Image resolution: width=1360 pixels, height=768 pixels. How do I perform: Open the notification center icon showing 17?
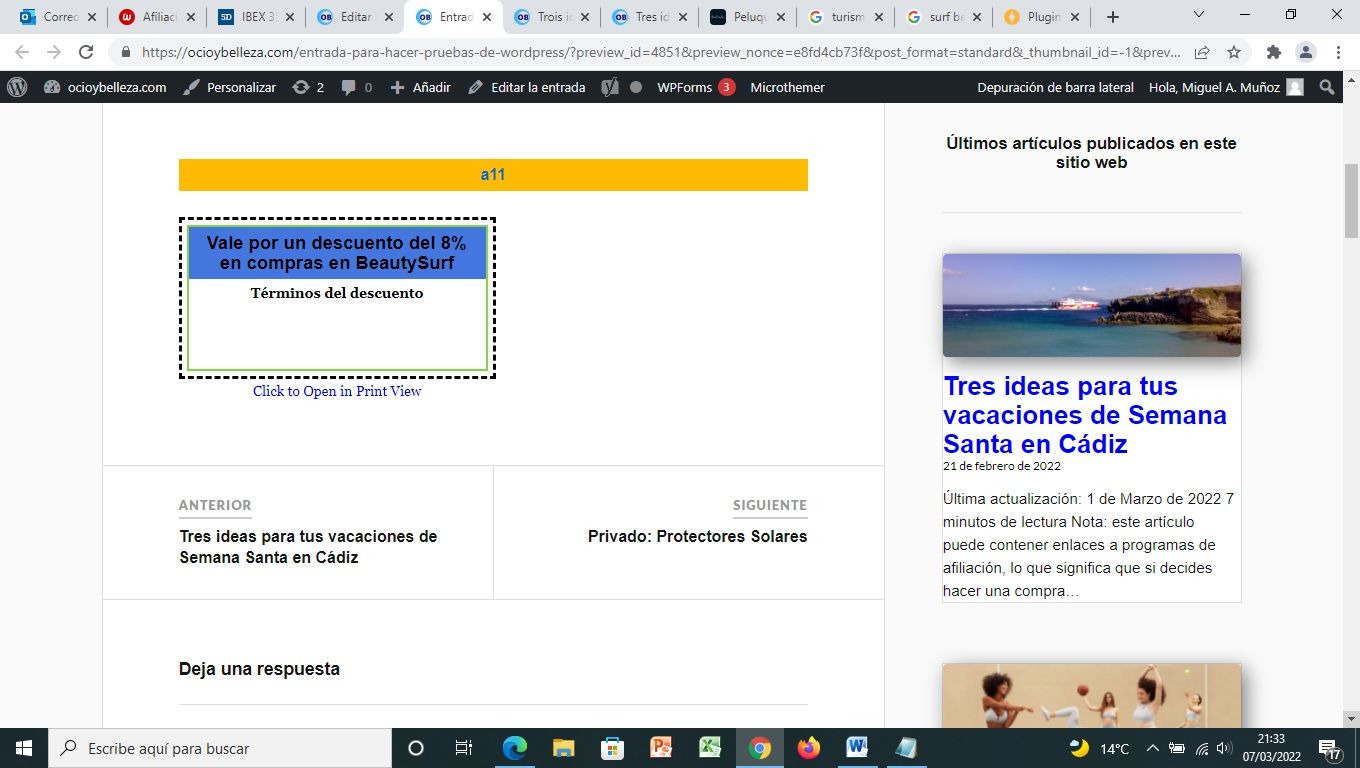pyautogui.click(x=1330, y=748)
